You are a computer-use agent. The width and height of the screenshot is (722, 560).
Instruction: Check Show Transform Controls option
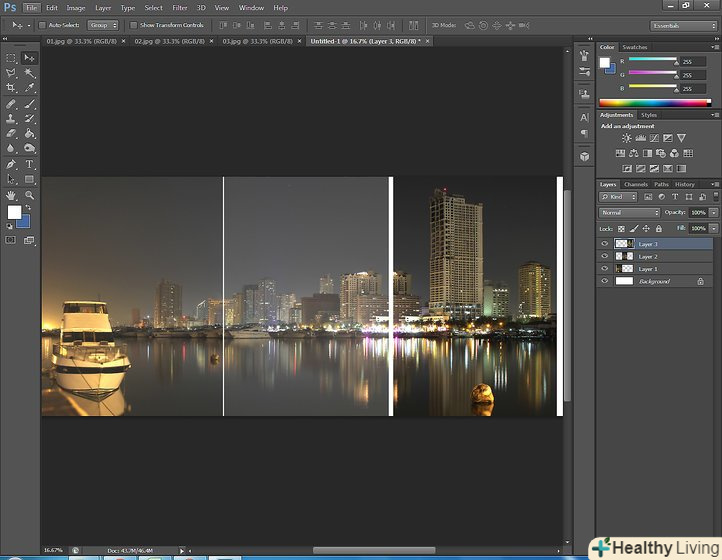pos(133,25)
